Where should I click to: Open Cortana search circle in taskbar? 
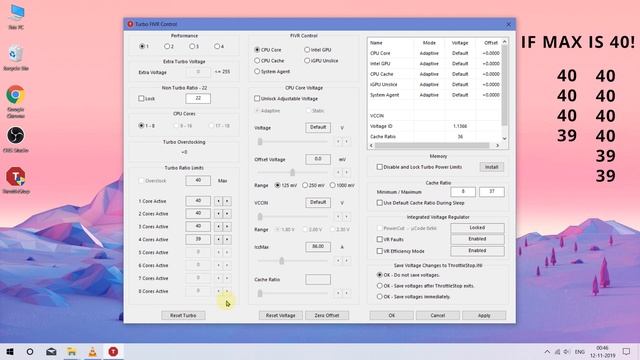pyautogui.click(x=30, y=351)
